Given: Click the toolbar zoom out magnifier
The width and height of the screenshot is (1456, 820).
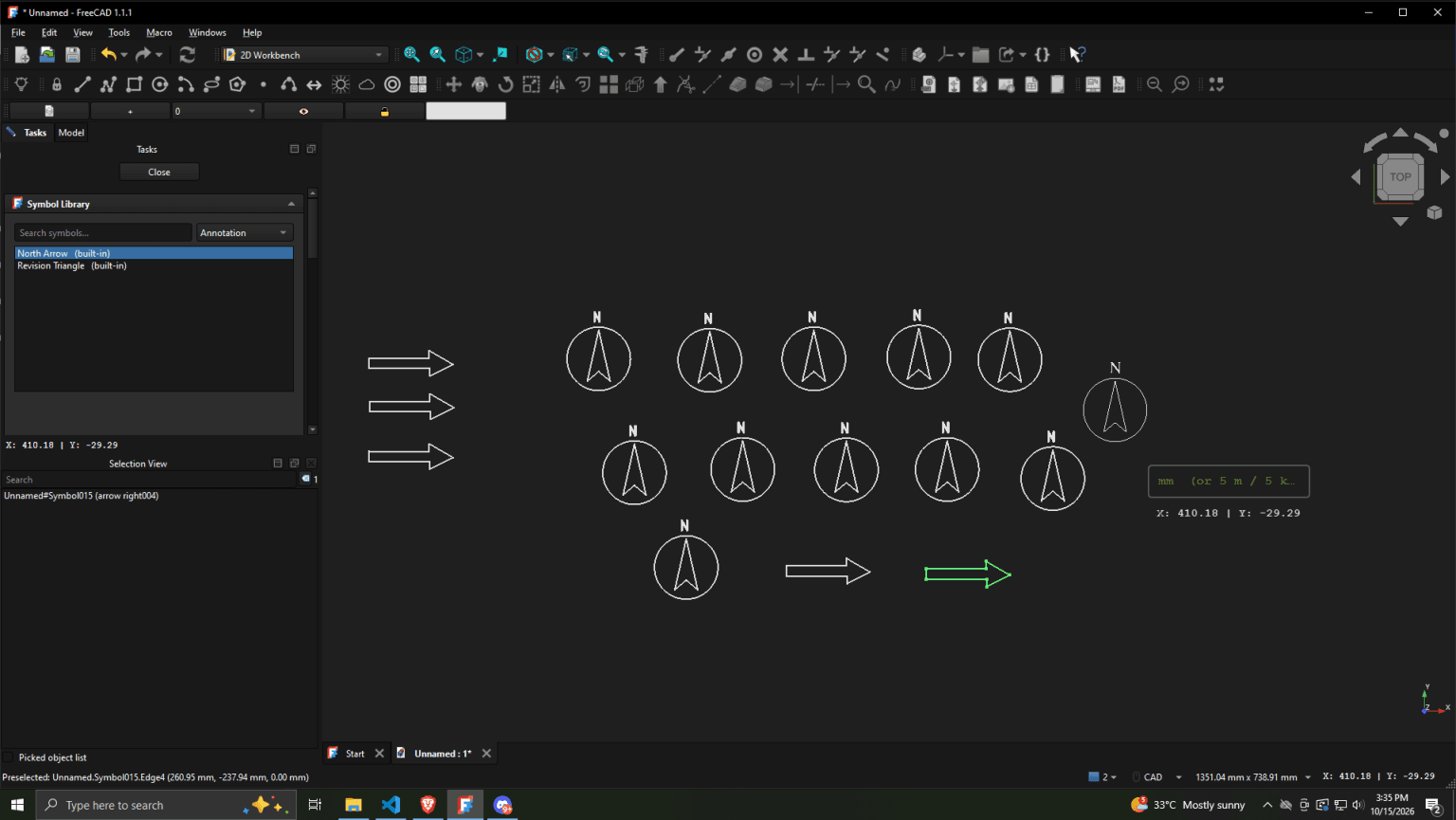Looking at the screenshot, I should [x=1155, y=84].
